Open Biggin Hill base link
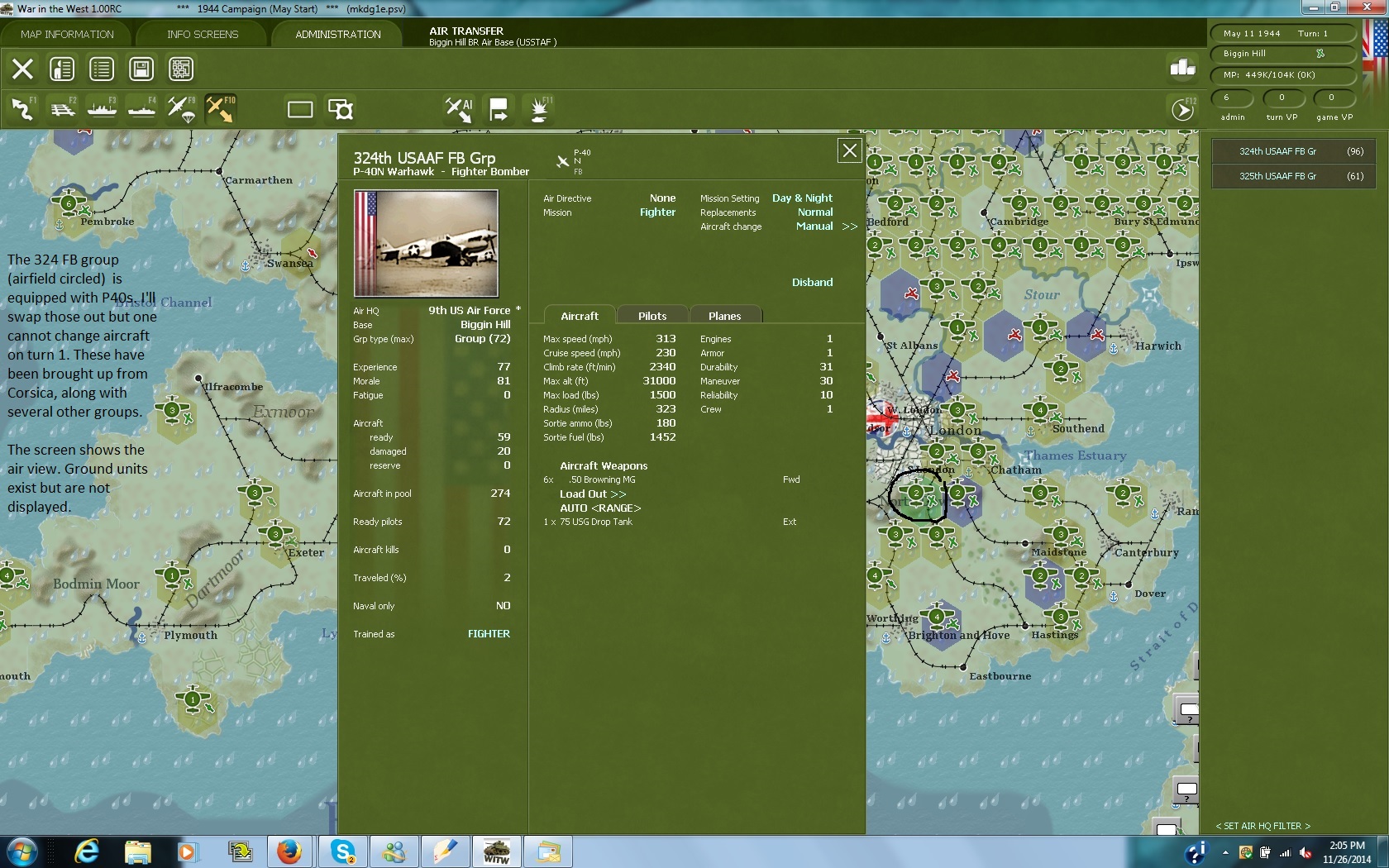This screenshot has width=1389, height=868. coord(485,324)
